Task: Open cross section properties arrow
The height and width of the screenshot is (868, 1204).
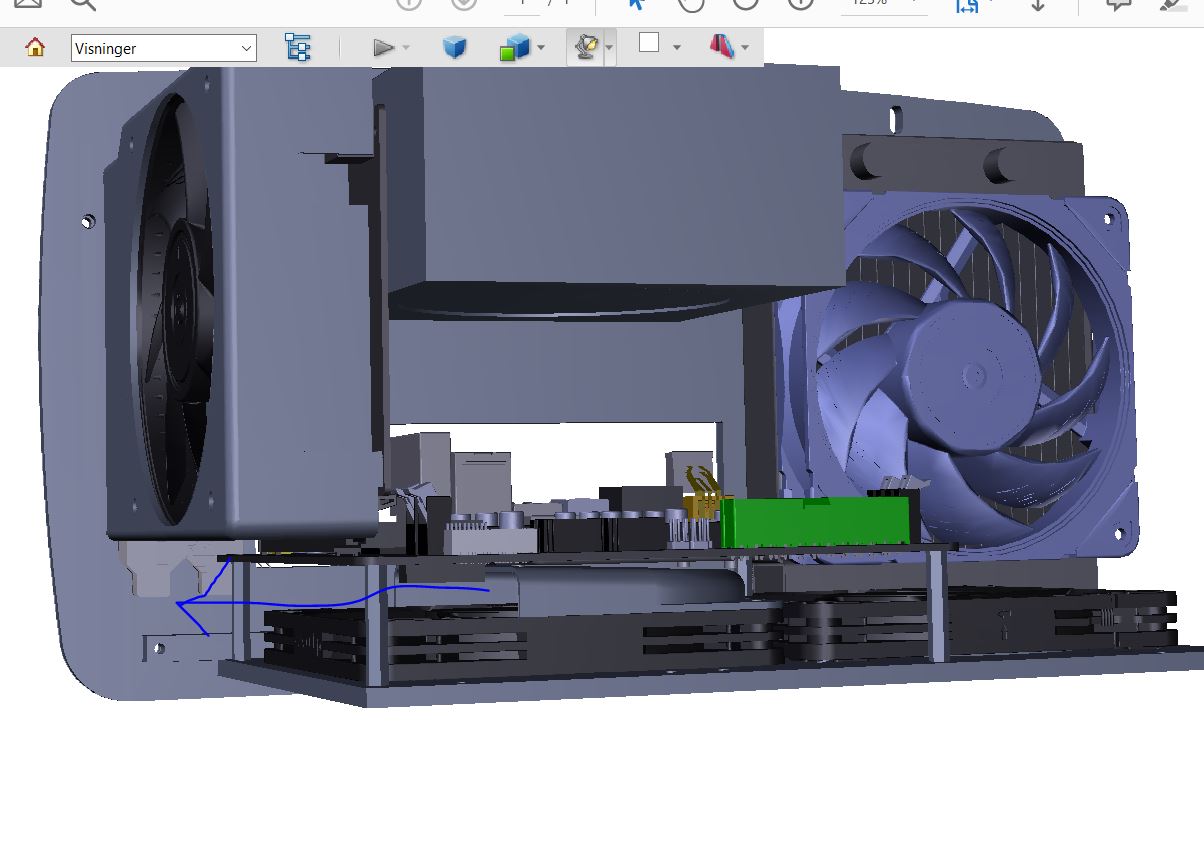Action: tap(746, 48)
